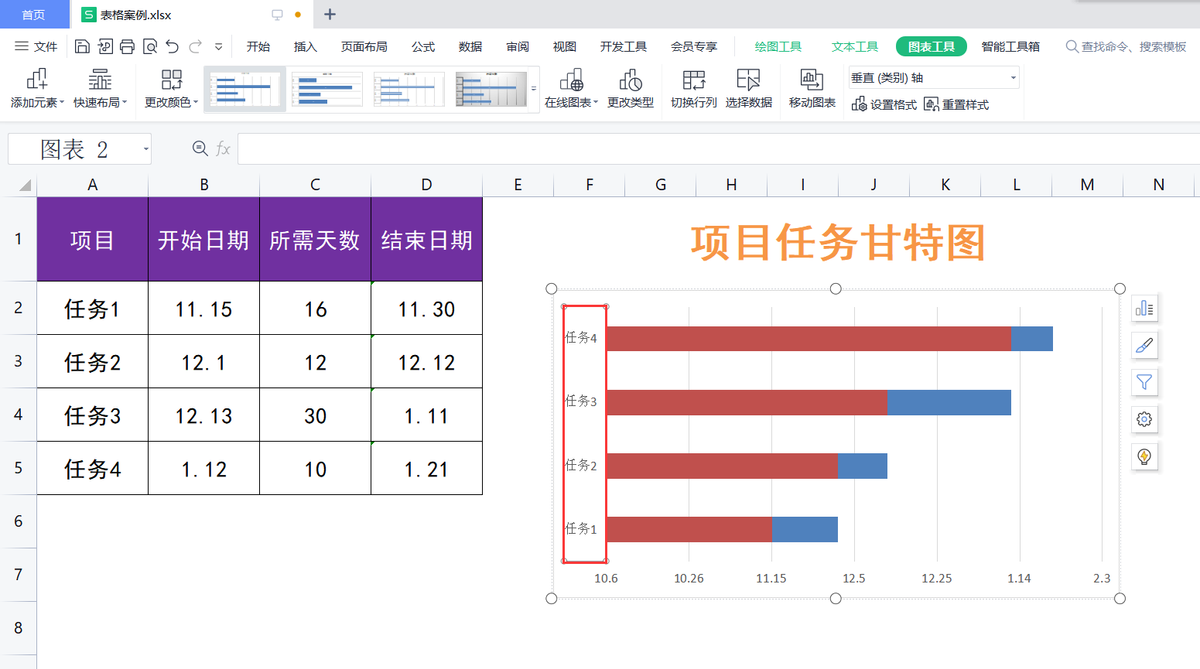This screenshot has width=1200, height=669.
Task: Expand the Name Box dropdown arrow
Action: [146, 149]
